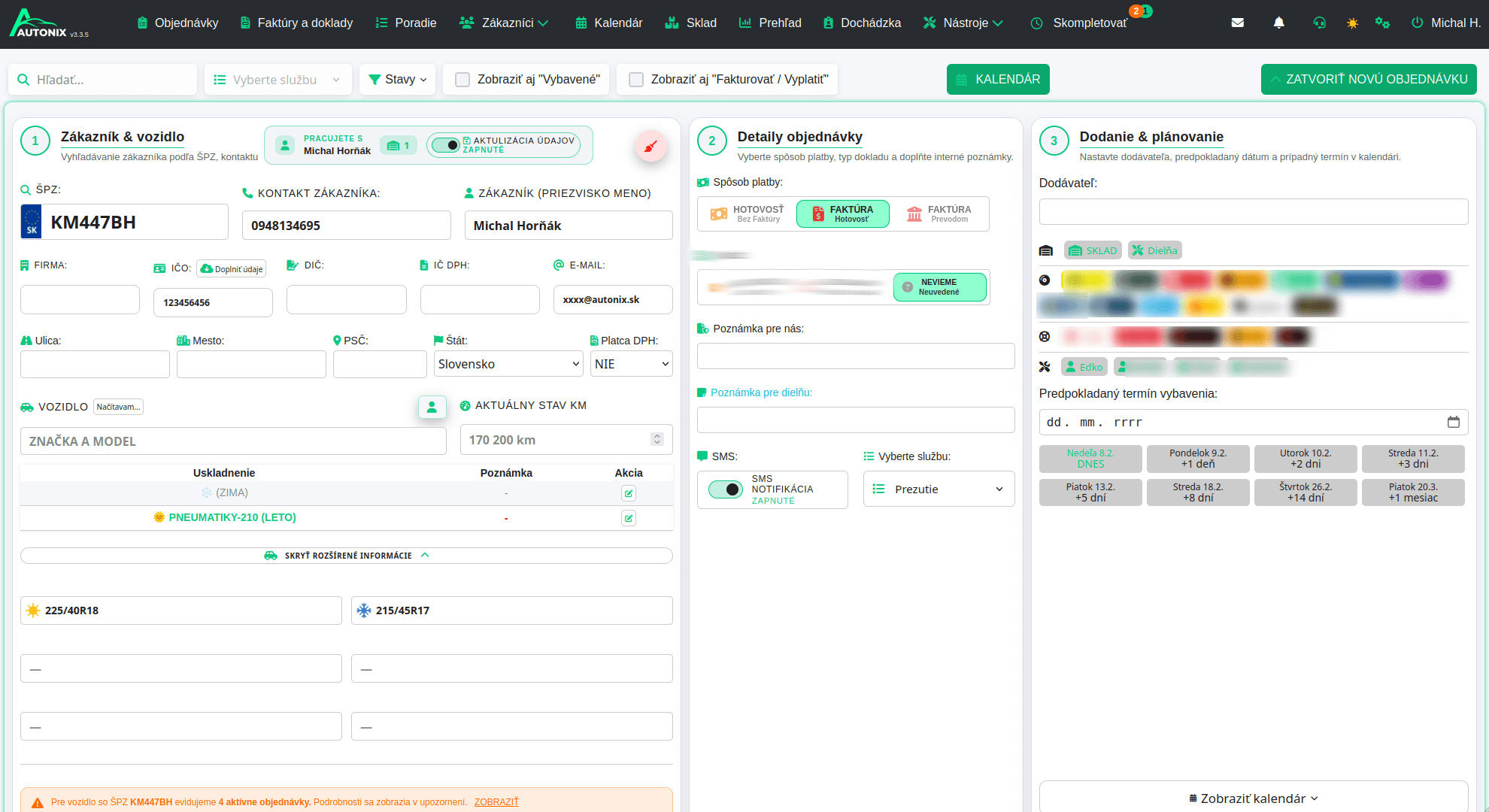Edit the PNEUMATIKY-210 (LETO) storage row
The image size is (1489, 812).
coord(628,518)
